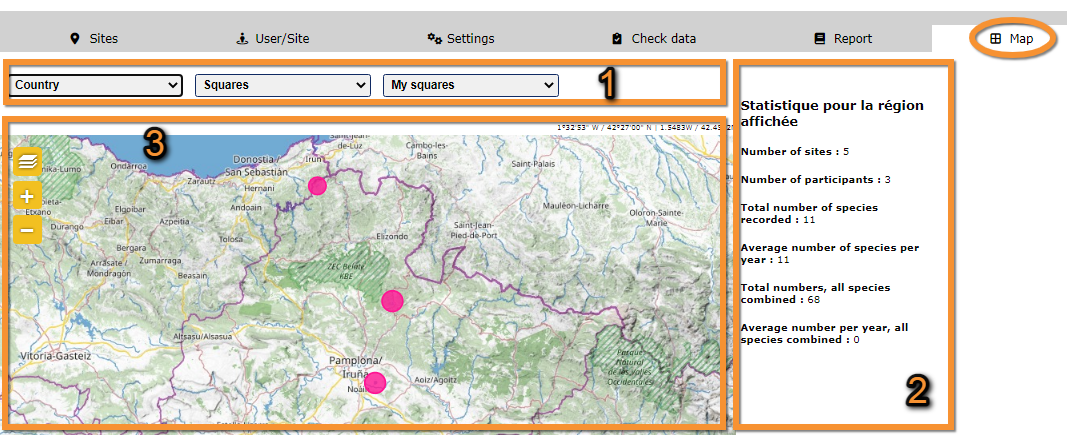Click the Statistique pour la région affichée heading
The height and width of the screenshot is (435, 1067).
coord(832,113)
